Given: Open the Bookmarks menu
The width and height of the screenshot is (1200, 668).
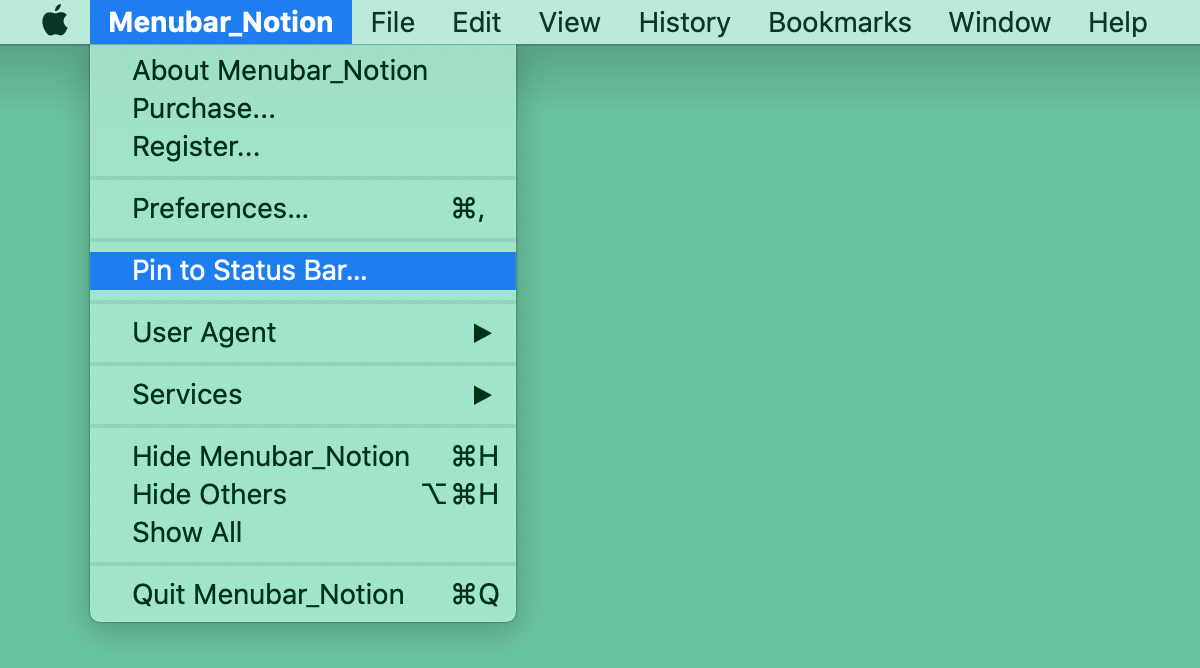Looking at the screenshot, I should [x=839, y=22].
